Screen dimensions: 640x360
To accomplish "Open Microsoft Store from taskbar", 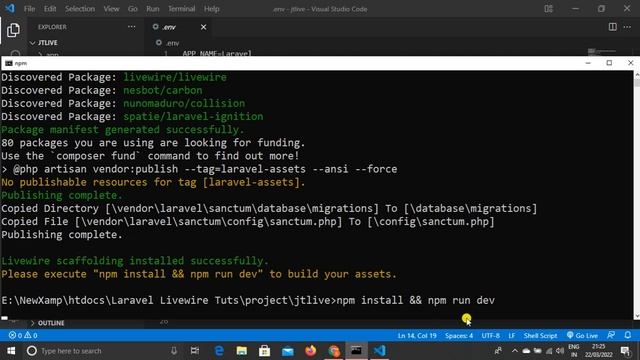I will [x=264, y=351].
